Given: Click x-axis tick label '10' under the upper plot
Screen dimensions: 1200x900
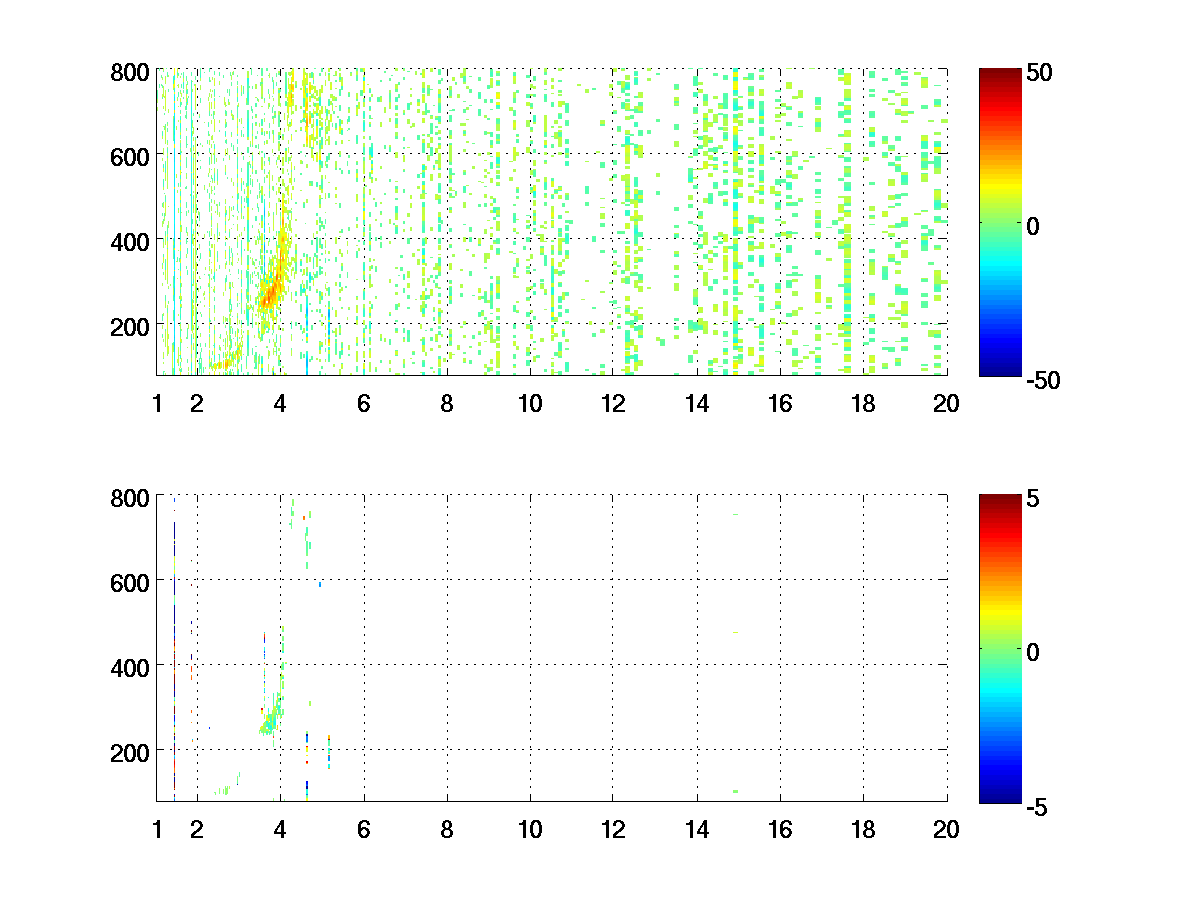Looking at the screenshot, I should (530, 404).
